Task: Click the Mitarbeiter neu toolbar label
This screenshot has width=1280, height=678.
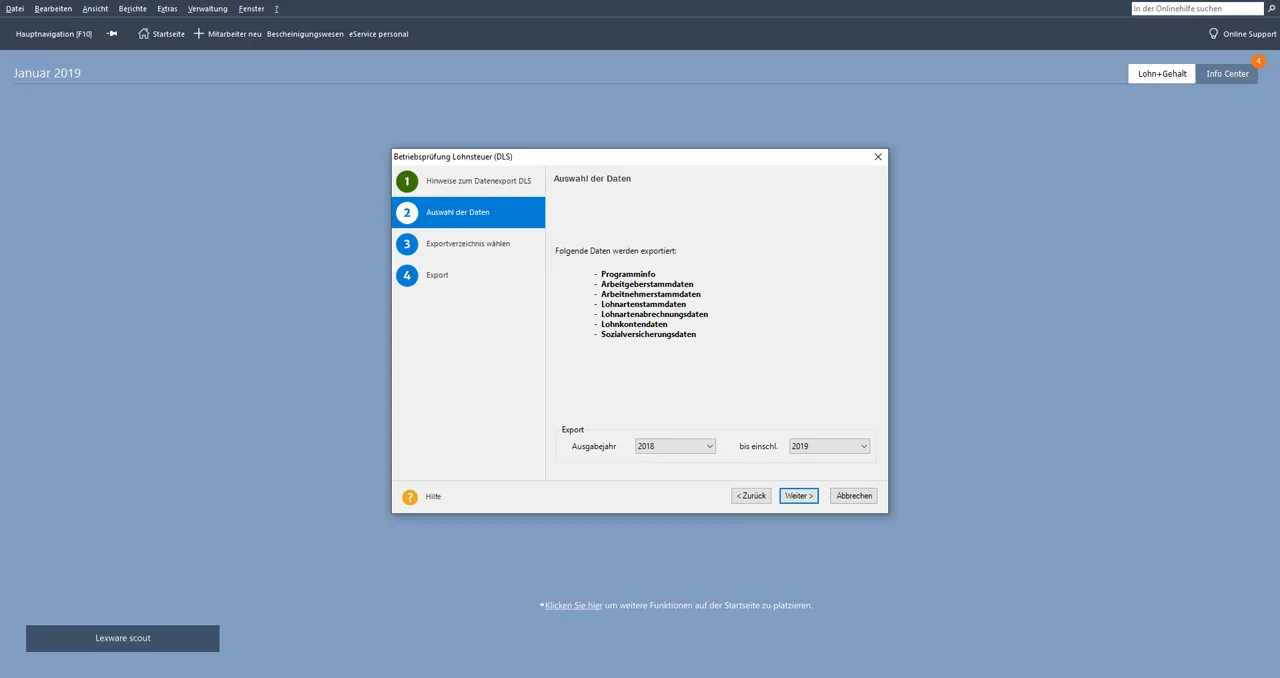Action: [x=235, y=34]
